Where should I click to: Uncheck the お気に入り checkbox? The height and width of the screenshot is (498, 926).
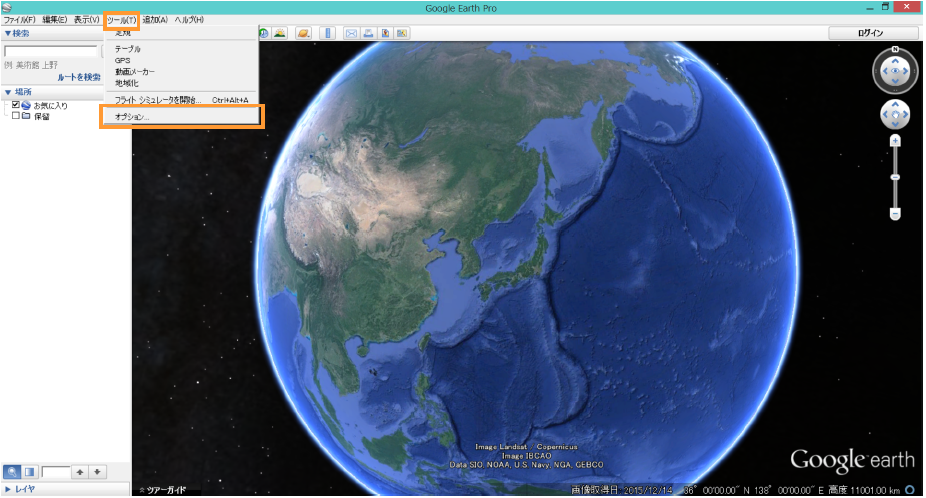(16, 105)
